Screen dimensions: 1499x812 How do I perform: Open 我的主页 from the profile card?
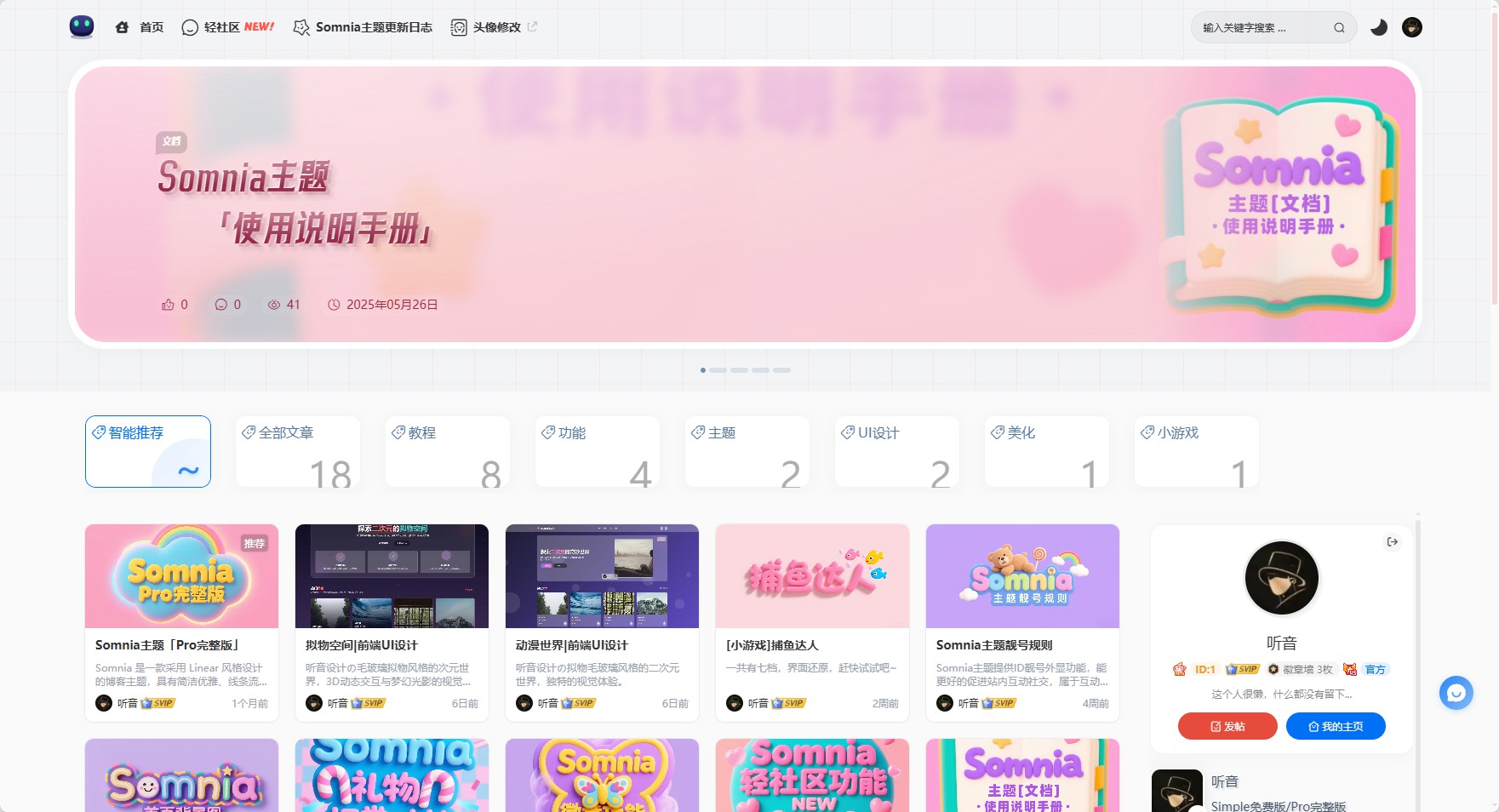click(1335, 726)
